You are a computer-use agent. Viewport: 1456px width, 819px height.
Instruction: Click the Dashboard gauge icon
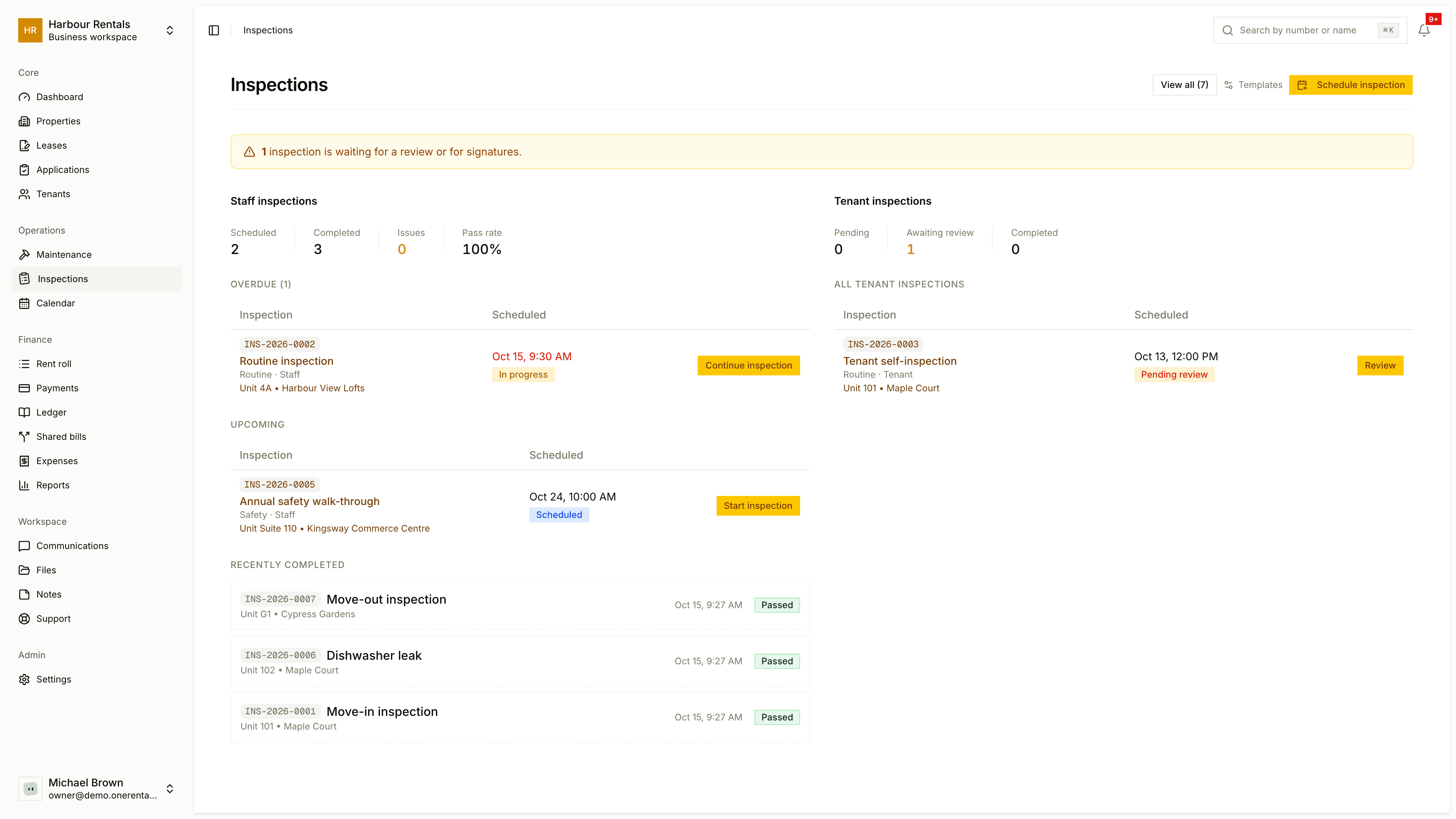24,97
